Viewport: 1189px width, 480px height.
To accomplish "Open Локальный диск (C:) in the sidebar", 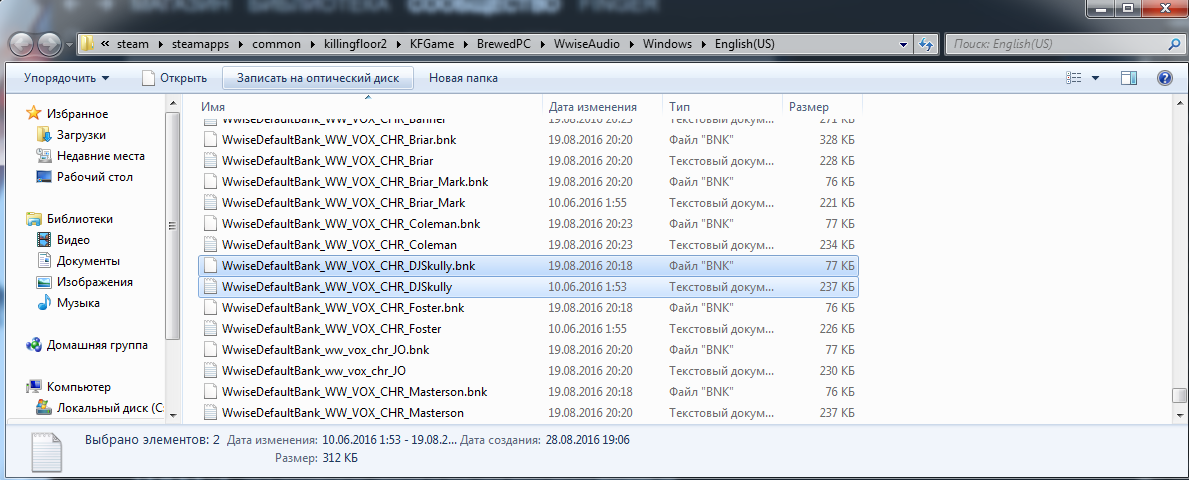I will point(108,408).
